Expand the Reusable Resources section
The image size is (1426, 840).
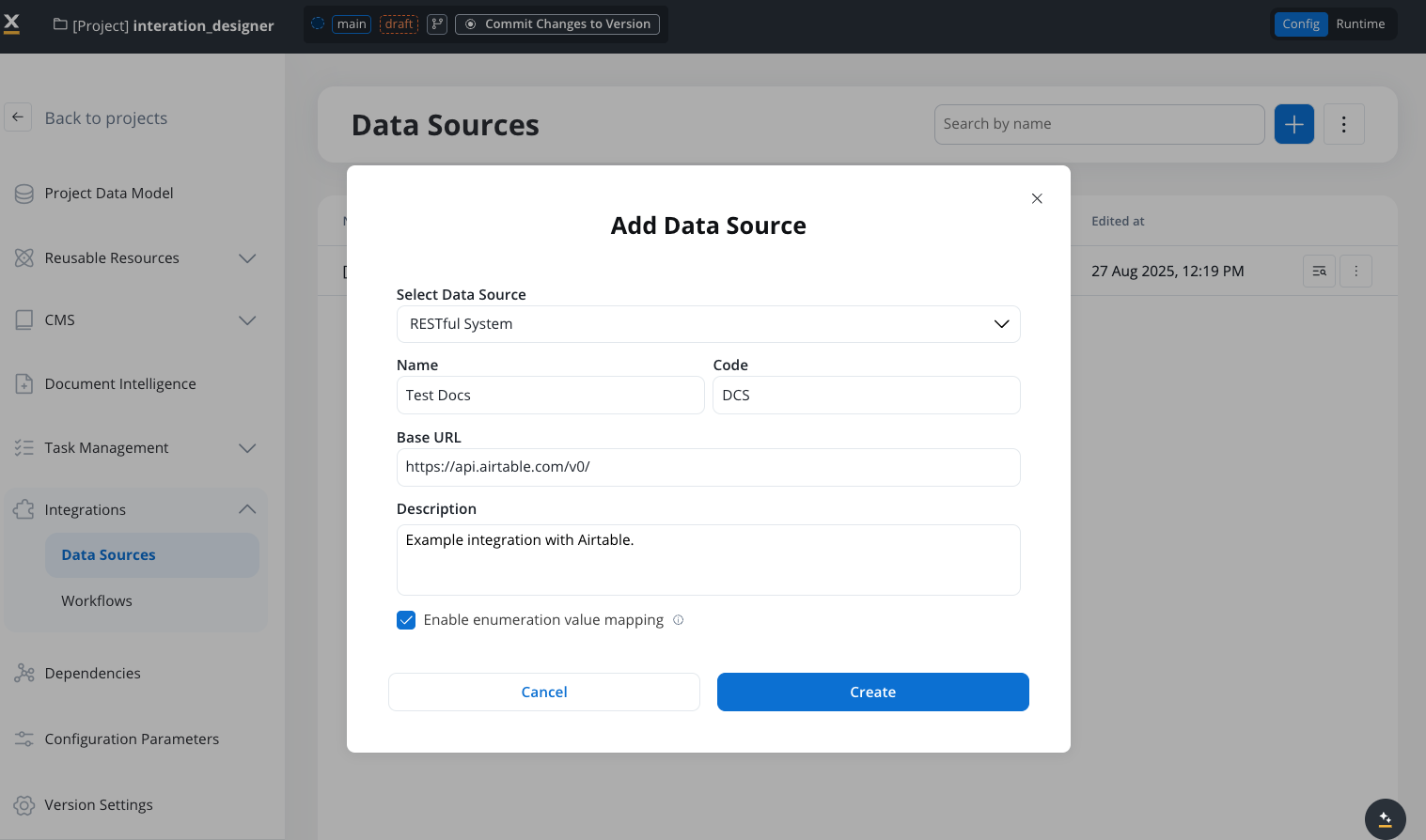[x=246, y=258]
